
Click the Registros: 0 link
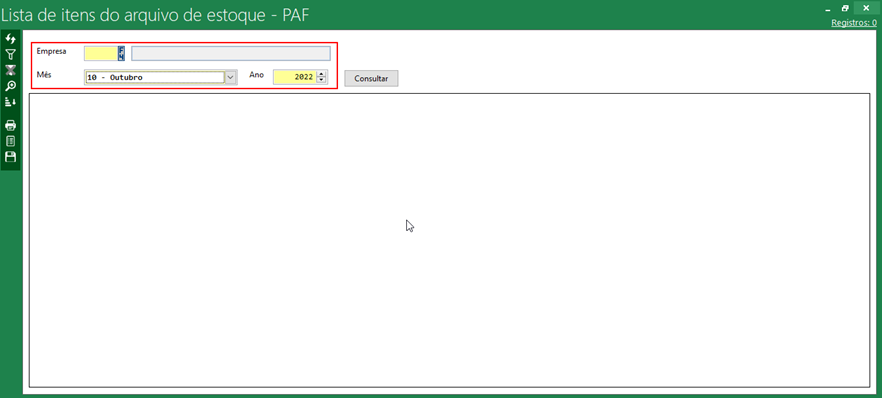(x=854, y=23)
